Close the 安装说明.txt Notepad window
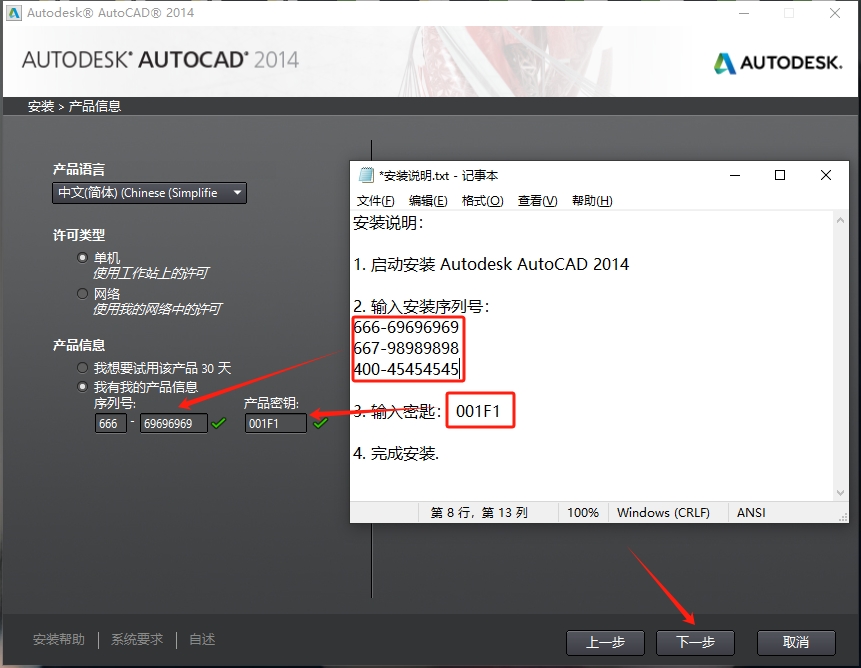This screenshot has height=668, width=861. tap(826, 175)
